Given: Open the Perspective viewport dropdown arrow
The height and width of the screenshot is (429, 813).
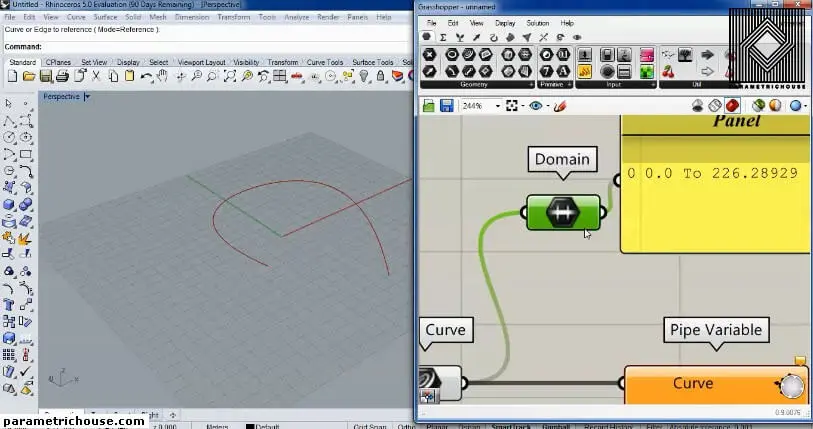Looking at the screenshot, I should click(x=87, y=97).
